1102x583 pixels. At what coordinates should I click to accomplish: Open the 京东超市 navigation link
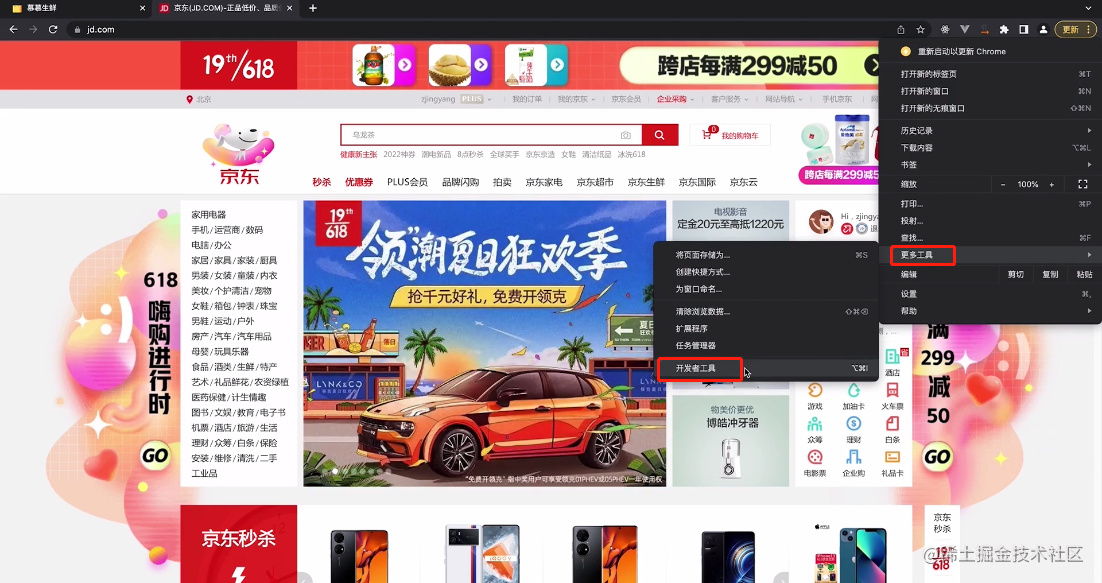pyautogui.click(x=595, y=182)
